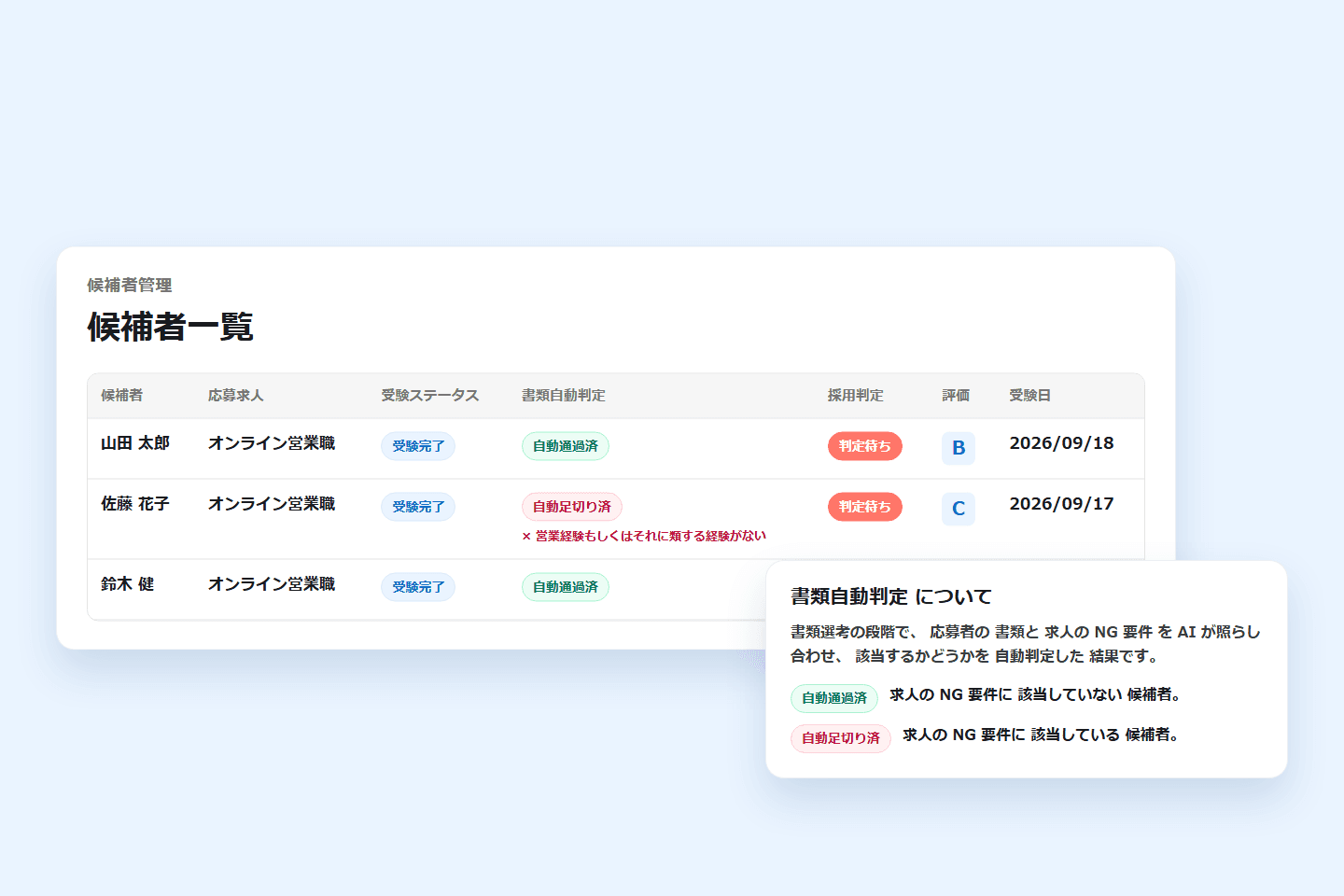The height and width of the screenshot is (896, 1344).
Task: Click the 受験日 column header
Action: pos(1029,396)
